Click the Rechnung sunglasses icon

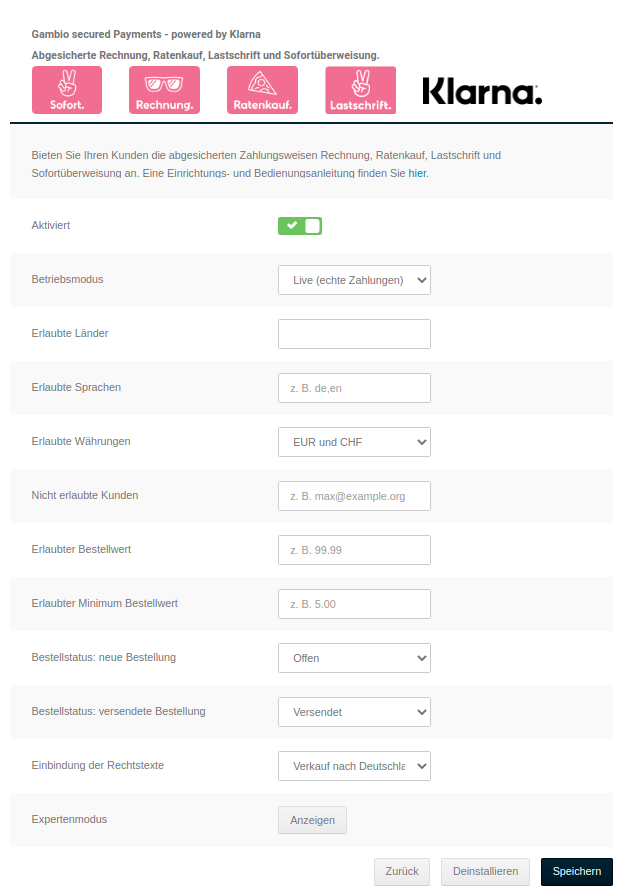pos(164,90)
